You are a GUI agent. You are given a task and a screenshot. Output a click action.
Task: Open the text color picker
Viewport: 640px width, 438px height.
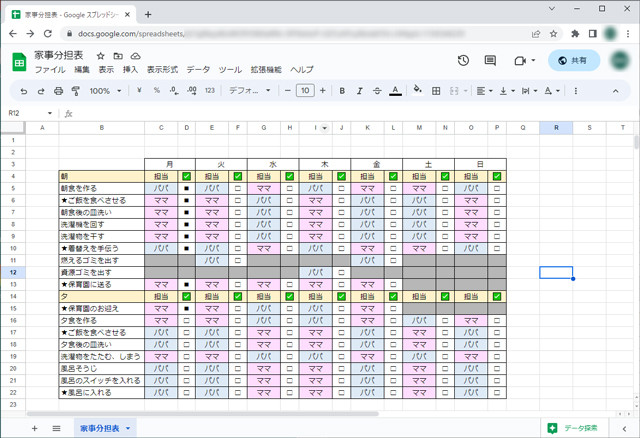coord(396,91)
